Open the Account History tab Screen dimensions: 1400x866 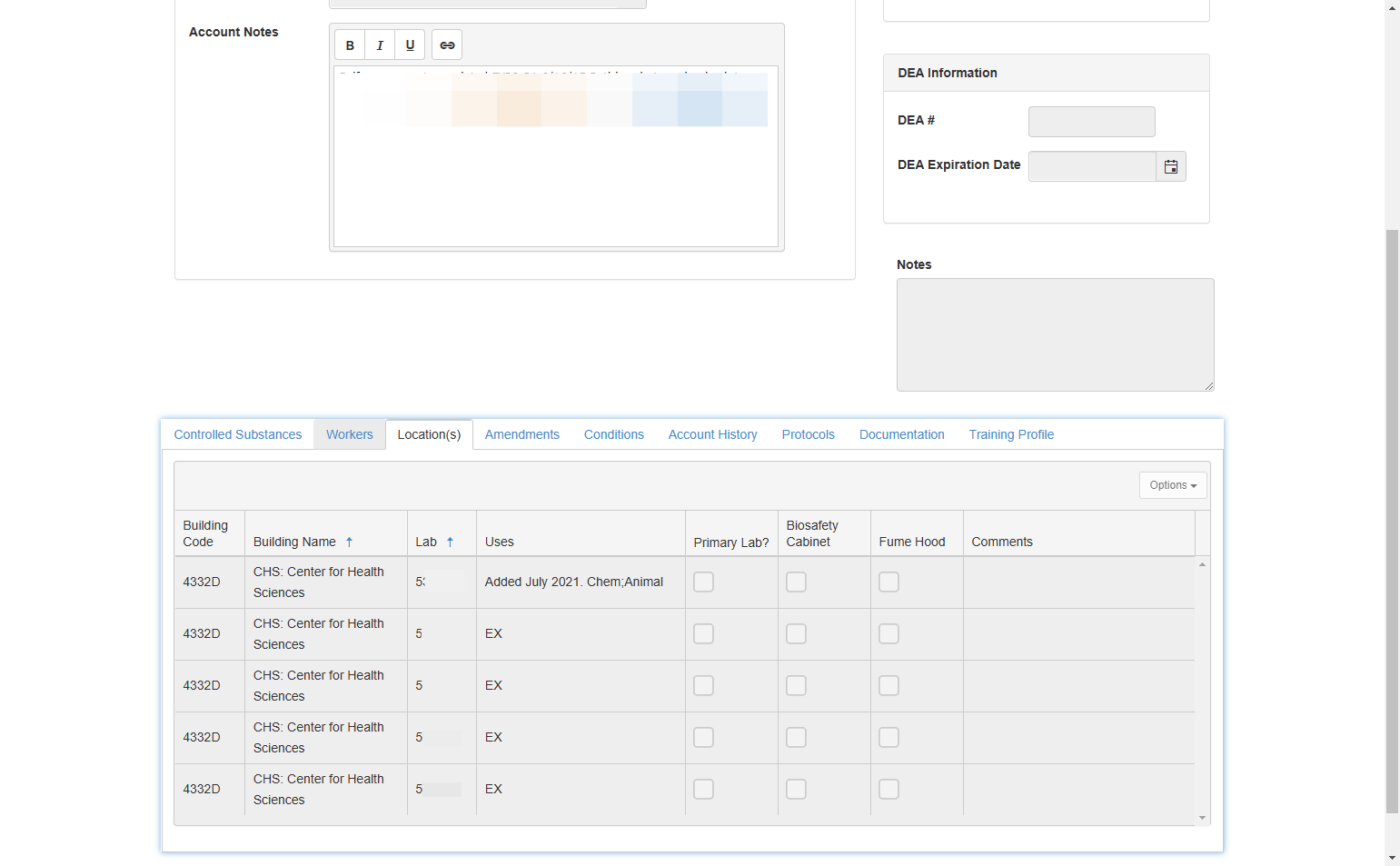point(713,434)
